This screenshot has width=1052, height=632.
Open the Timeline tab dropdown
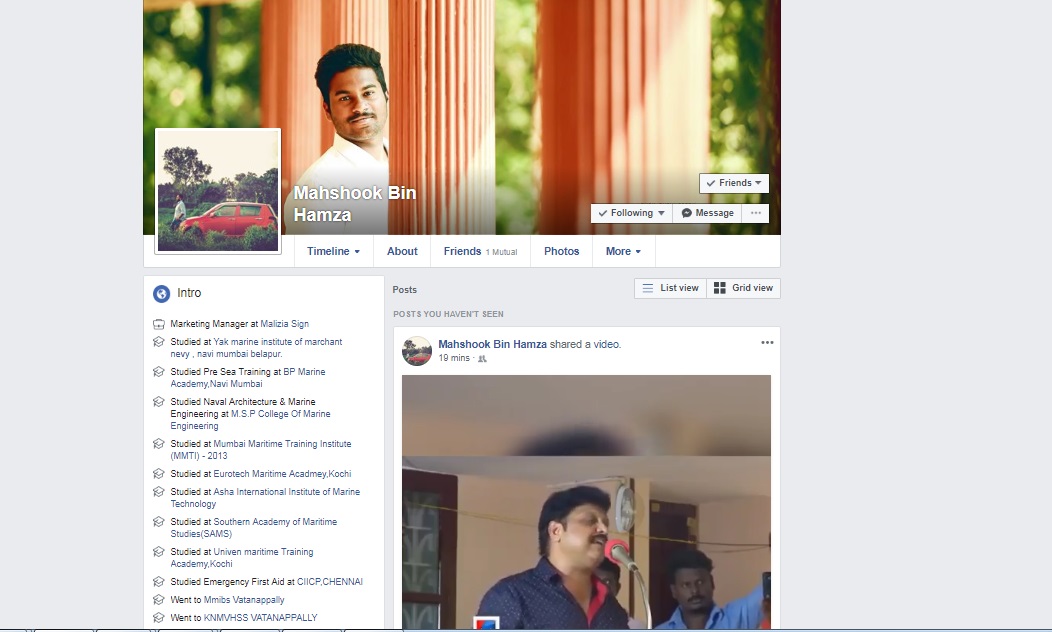pos(333,251)
